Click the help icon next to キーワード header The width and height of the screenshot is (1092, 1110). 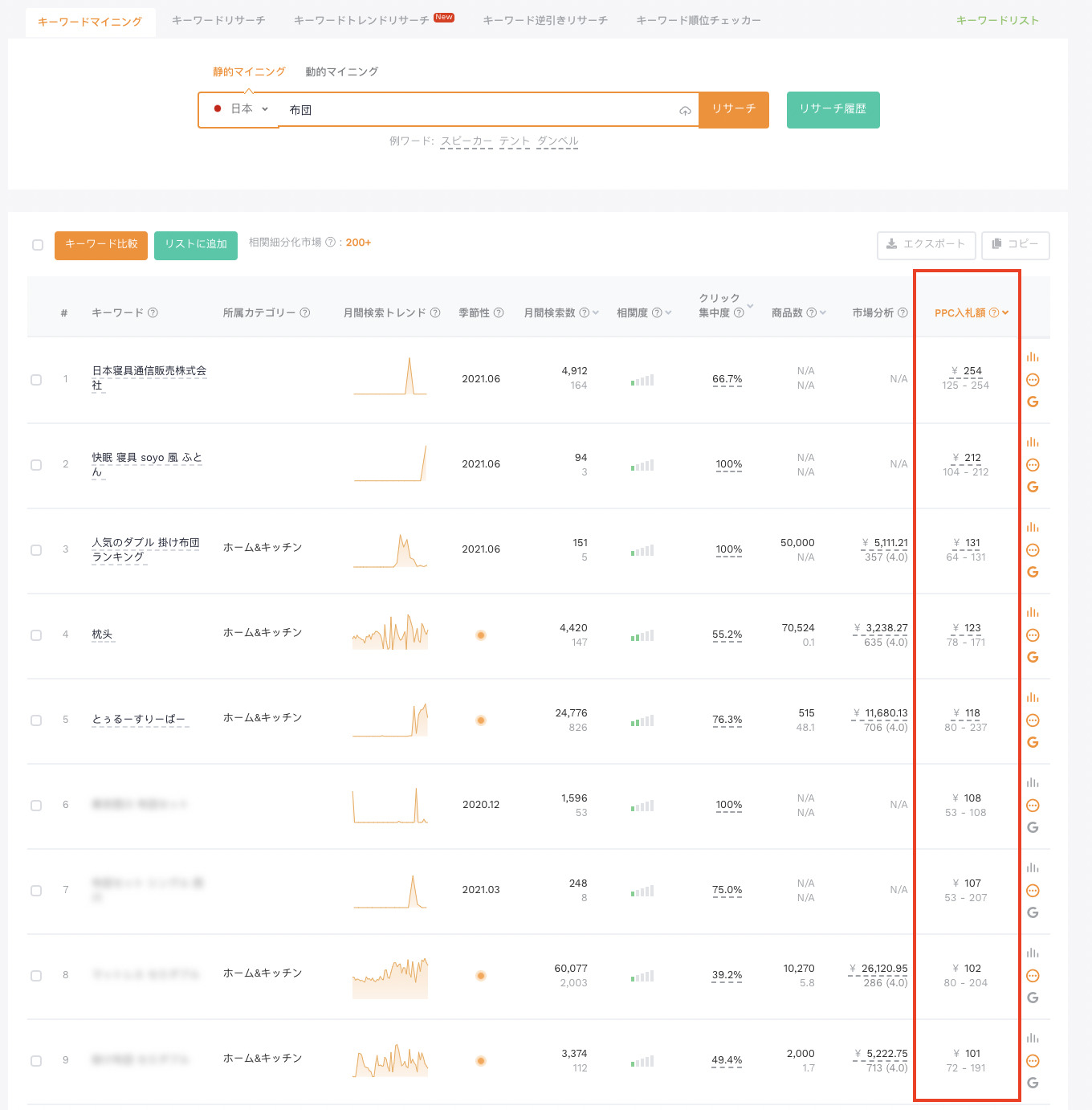153,313
